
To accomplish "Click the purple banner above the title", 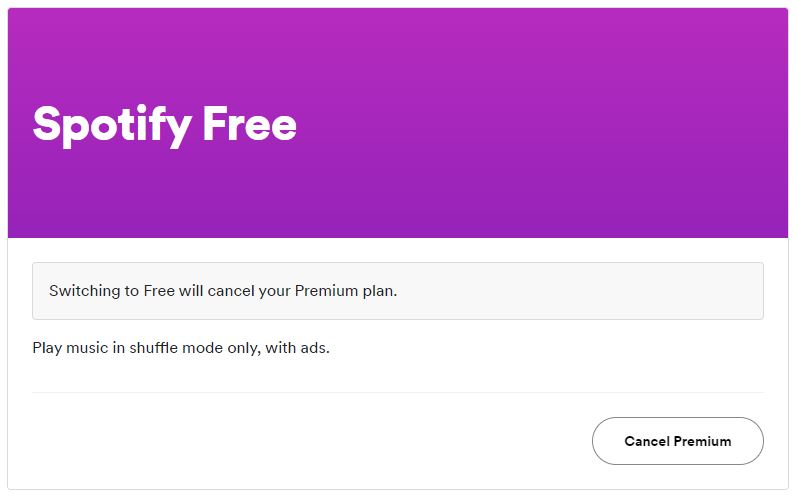I will click(x=398, y=50).
